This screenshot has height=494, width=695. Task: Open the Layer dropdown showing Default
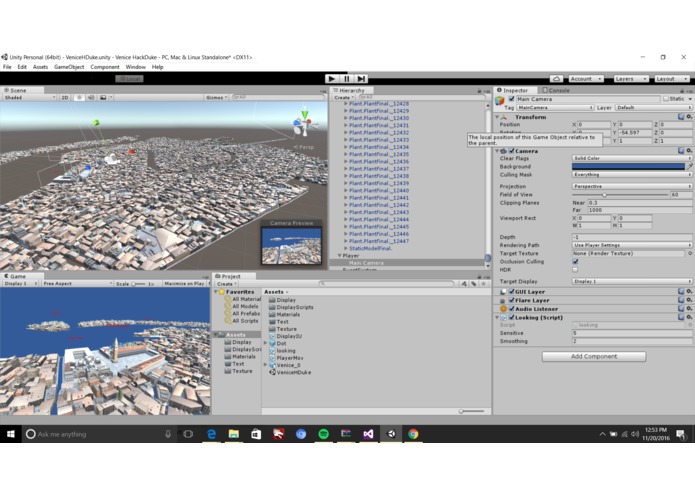tap(653, 108)
